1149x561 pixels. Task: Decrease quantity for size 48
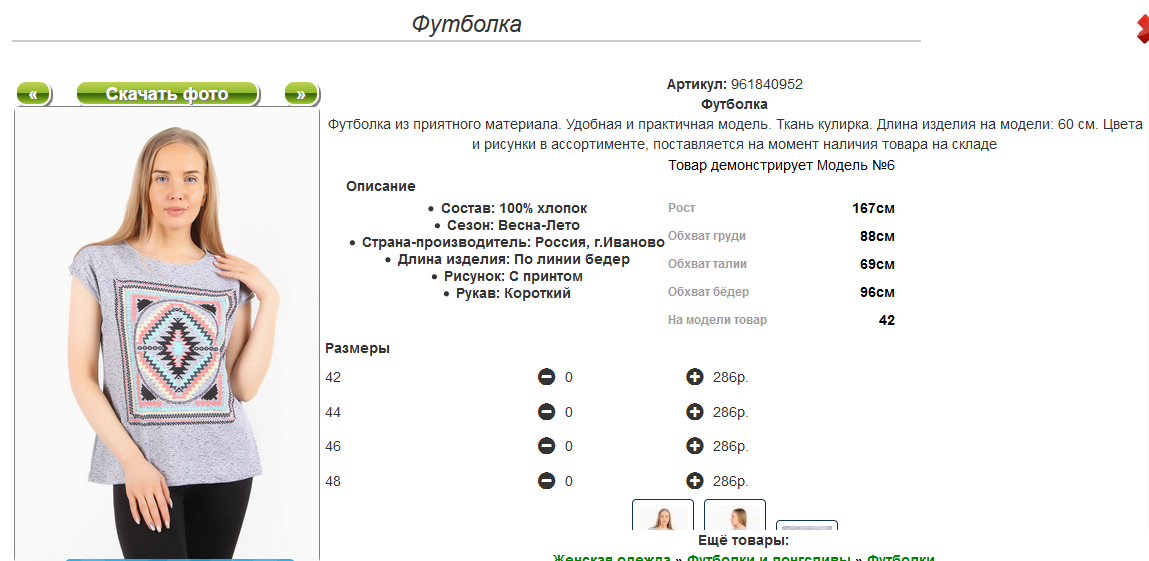click(546, 481)
